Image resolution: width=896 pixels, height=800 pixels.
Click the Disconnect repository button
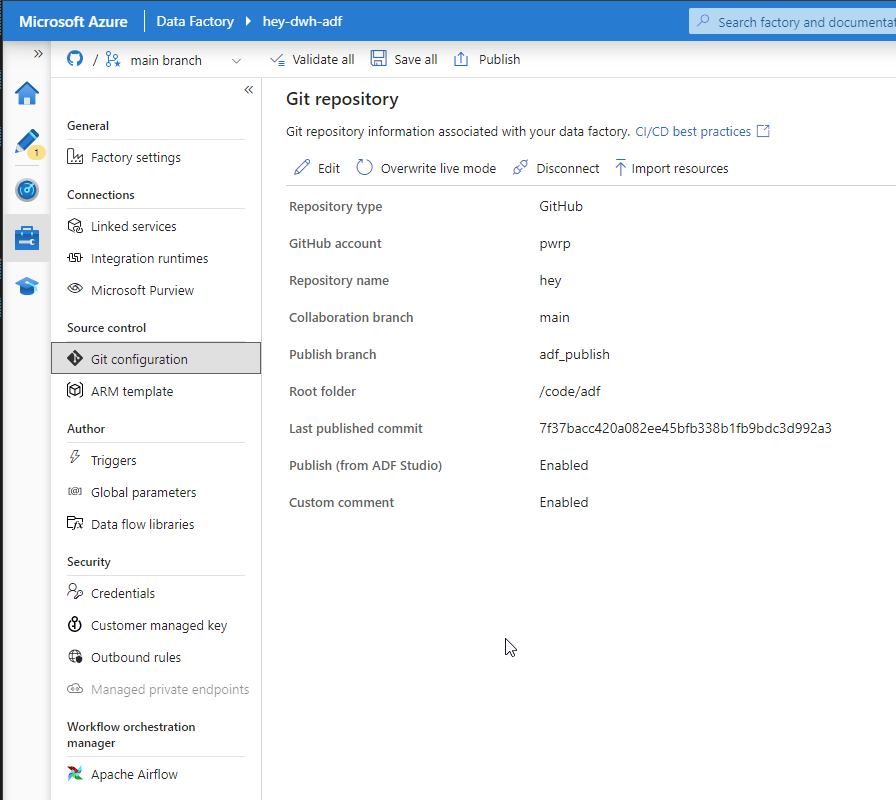point(556,168)
